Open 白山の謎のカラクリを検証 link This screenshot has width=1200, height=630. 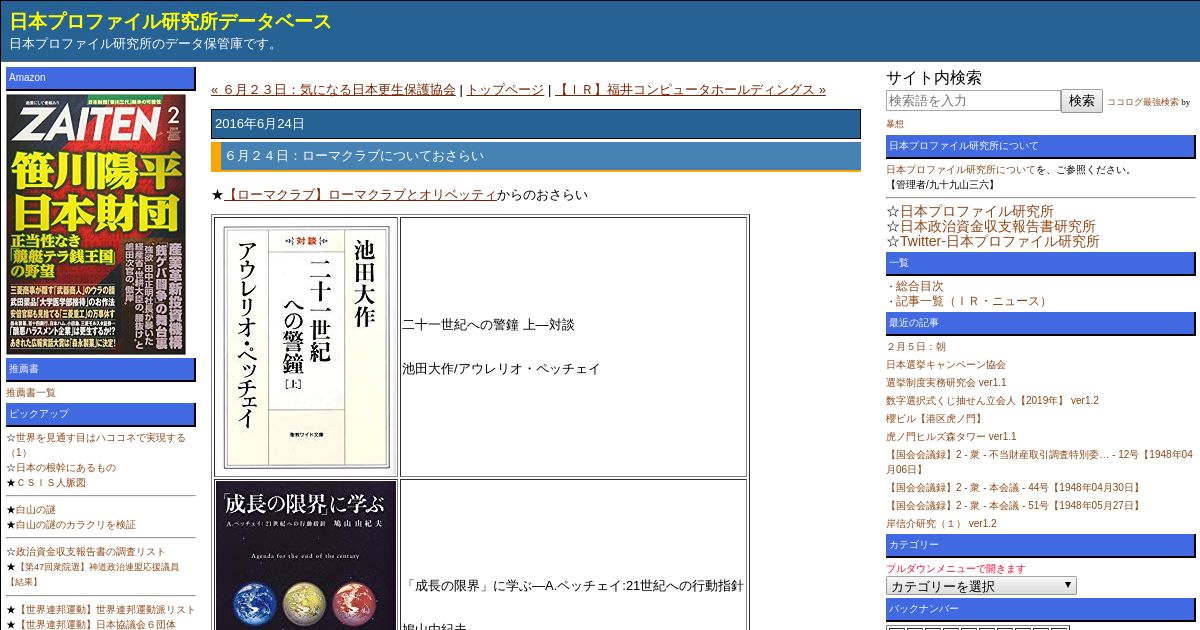click(76, 525)
